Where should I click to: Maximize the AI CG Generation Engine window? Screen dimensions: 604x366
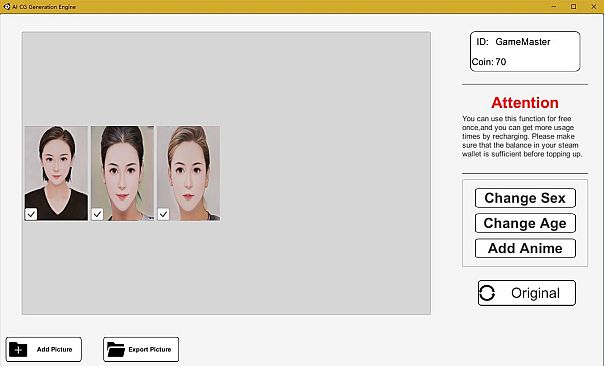[x=574, y=7]
